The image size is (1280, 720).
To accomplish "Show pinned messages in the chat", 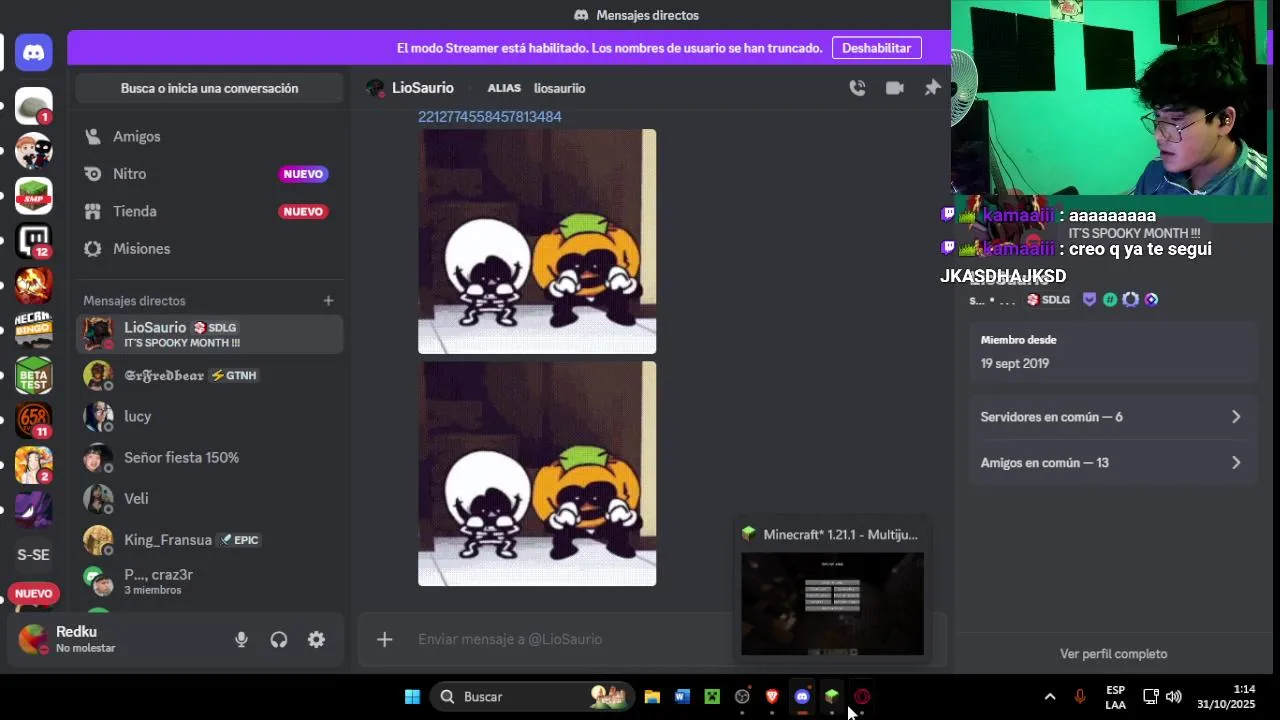I will coord(932,88).
